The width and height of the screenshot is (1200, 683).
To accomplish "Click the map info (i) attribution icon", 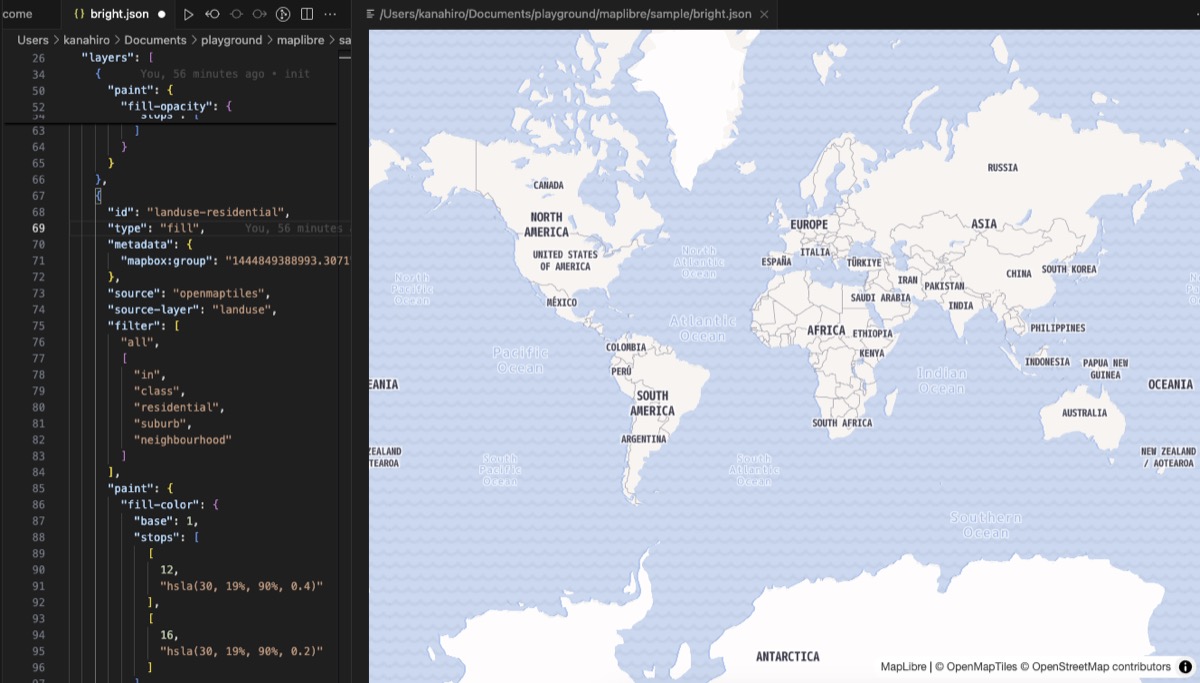I will 1185,667.
